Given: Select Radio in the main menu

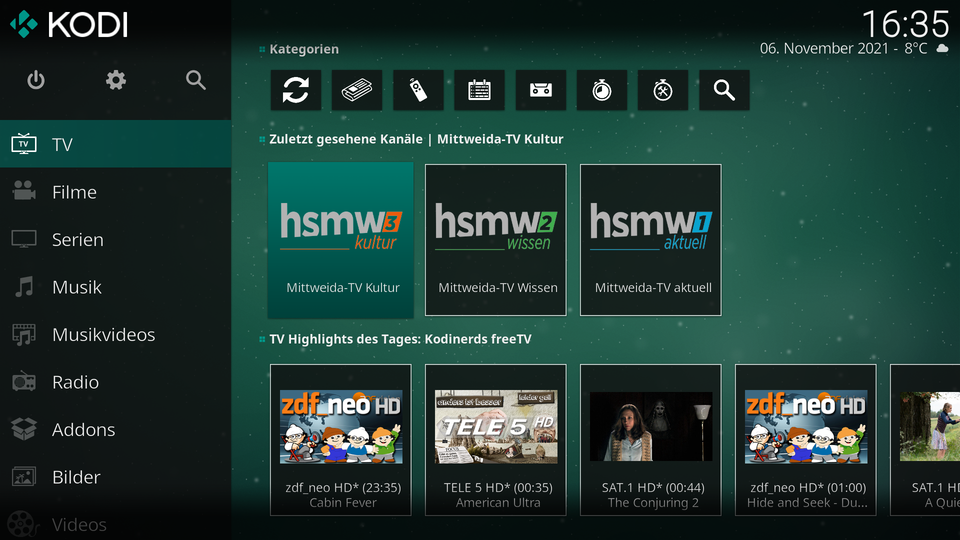Looking at the screenshot, I should [x=116, y=382].
